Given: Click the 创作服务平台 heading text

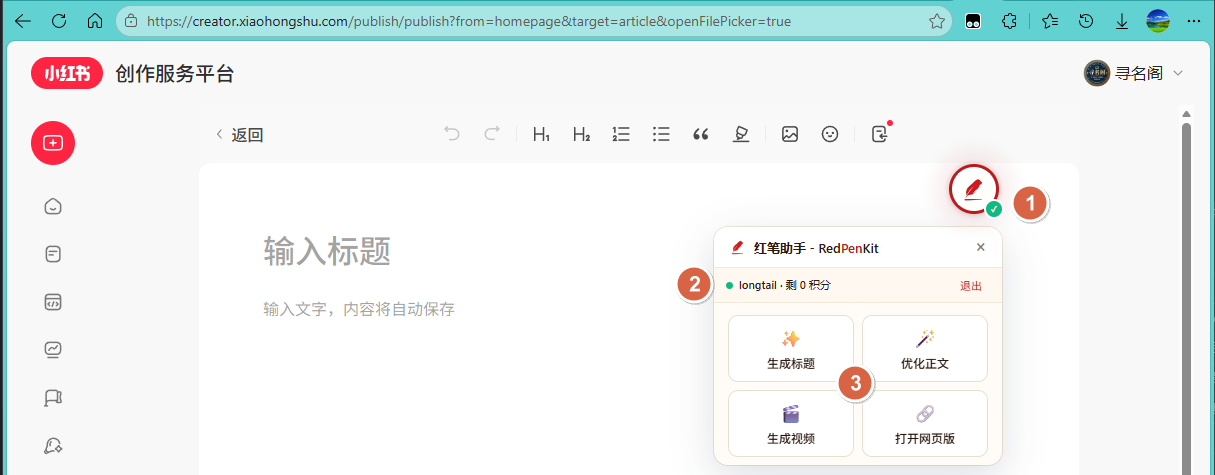Looking at the screenshot, I should (174, 74).
